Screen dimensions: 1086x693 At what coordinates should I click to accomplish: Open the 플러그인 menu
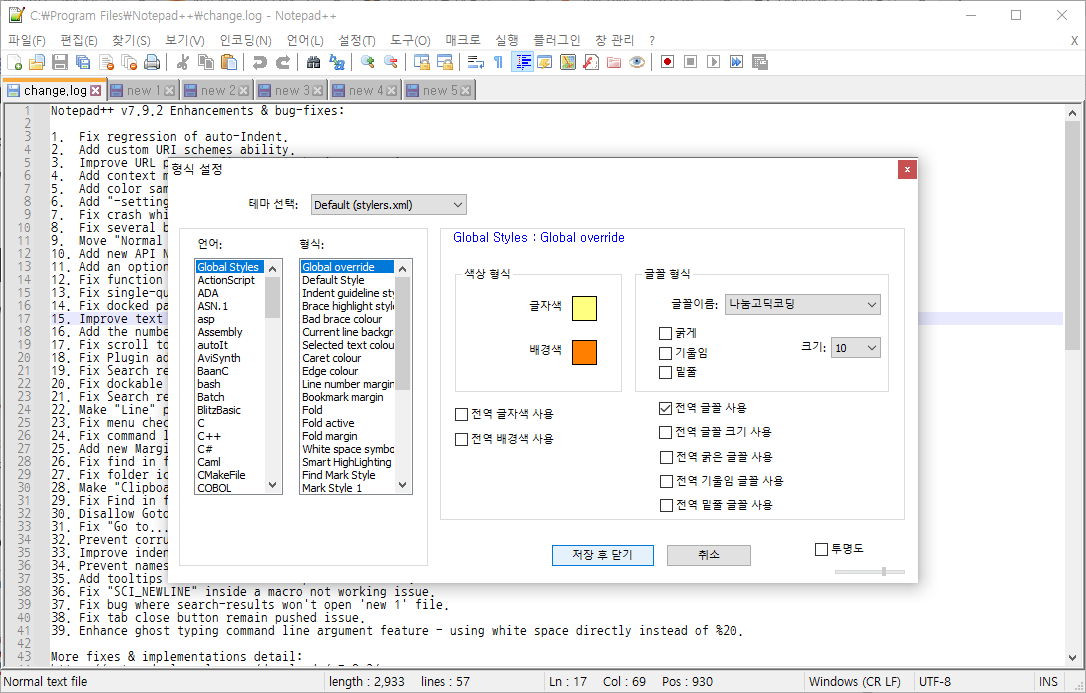click(557, 41)
